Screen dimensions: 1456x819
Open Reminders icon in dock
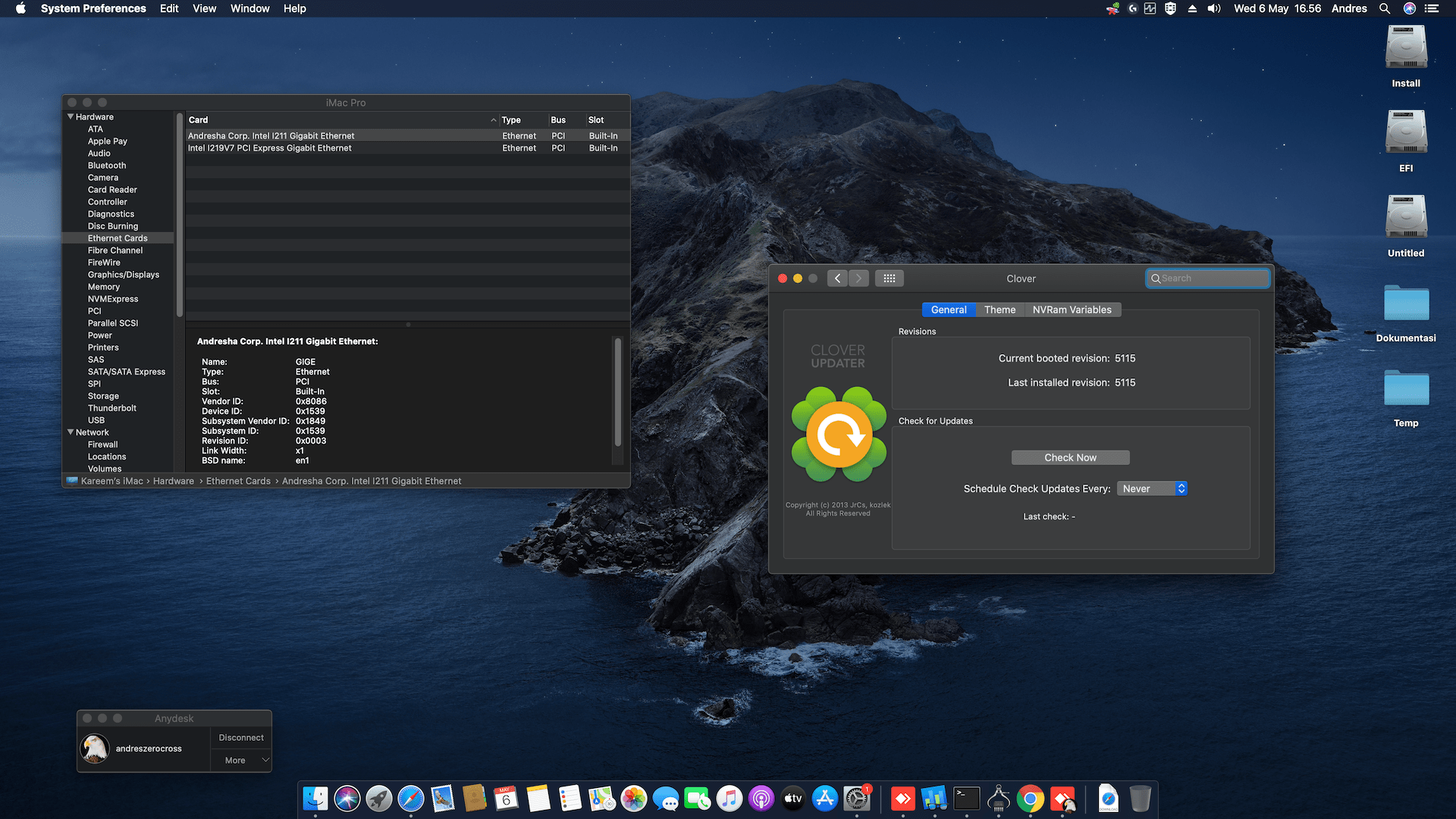click(x=570, y=799)
